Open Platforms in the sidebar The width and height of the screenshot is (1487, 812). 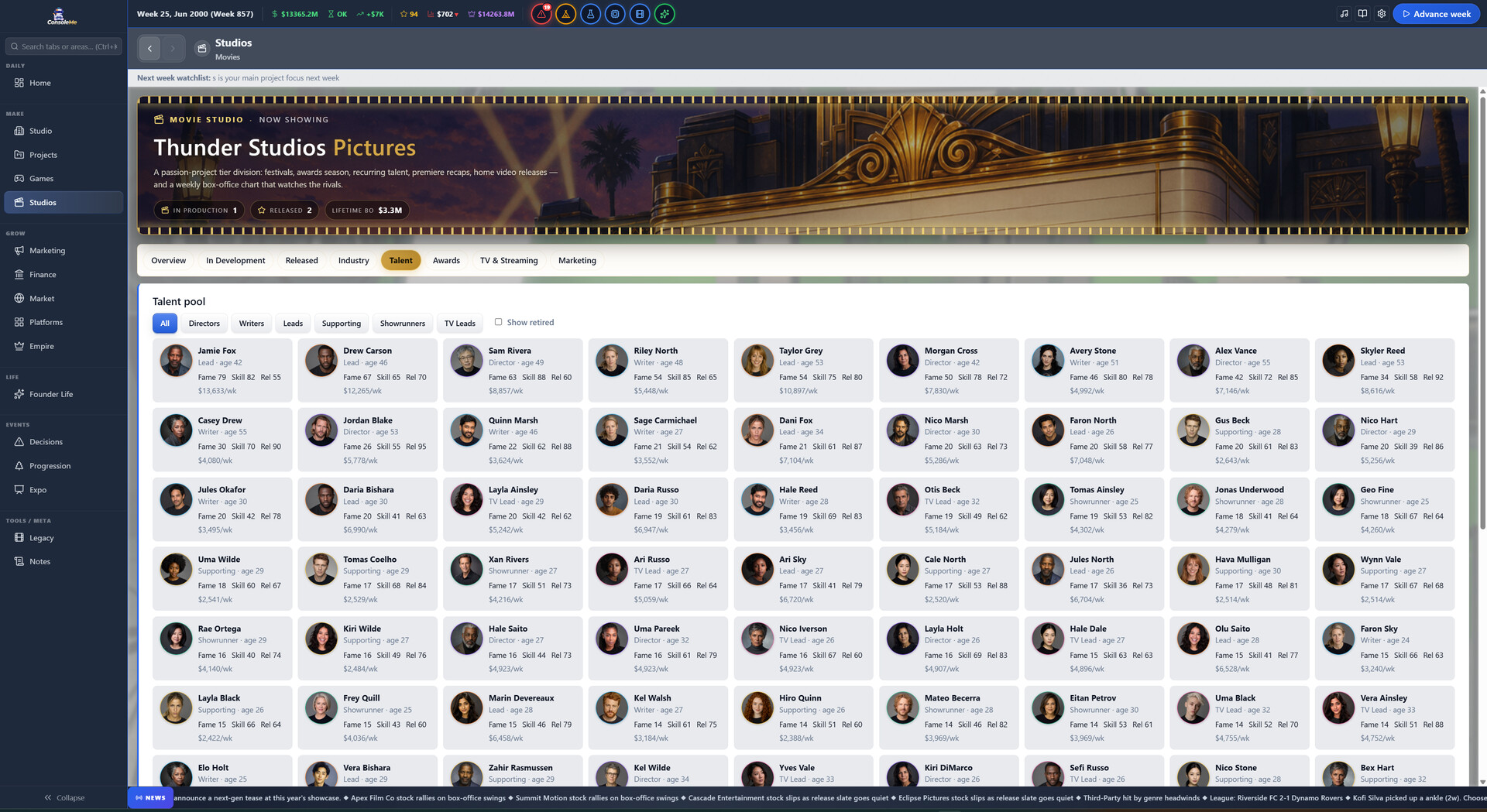coord(64,322)
